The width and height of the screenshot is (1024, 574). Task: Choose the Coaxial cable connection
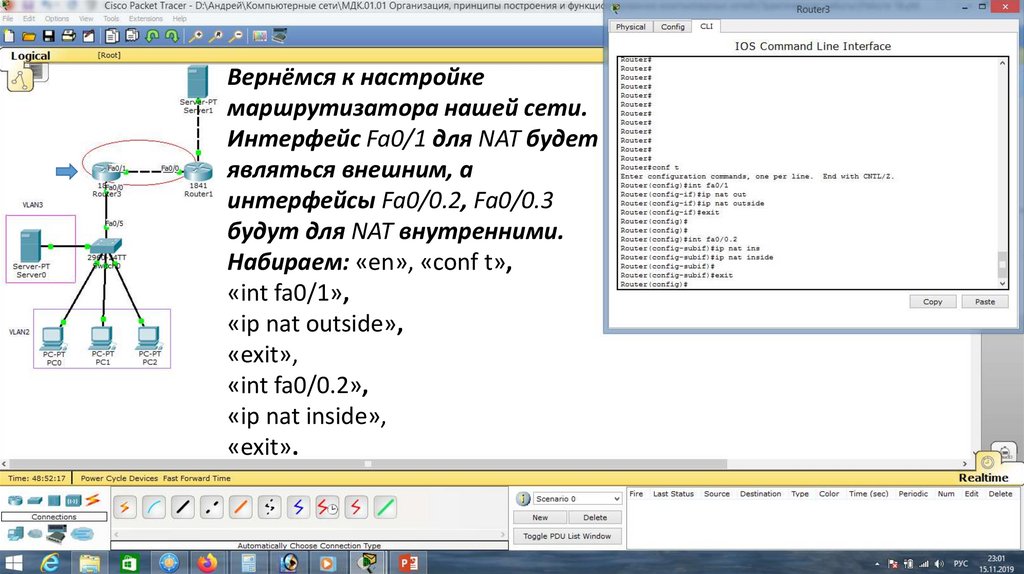click(298, 507)
